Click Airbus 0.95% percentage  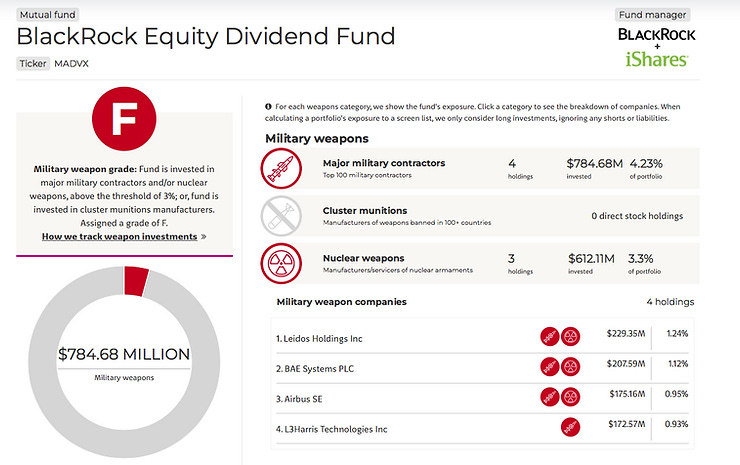(x=676, y=394)
